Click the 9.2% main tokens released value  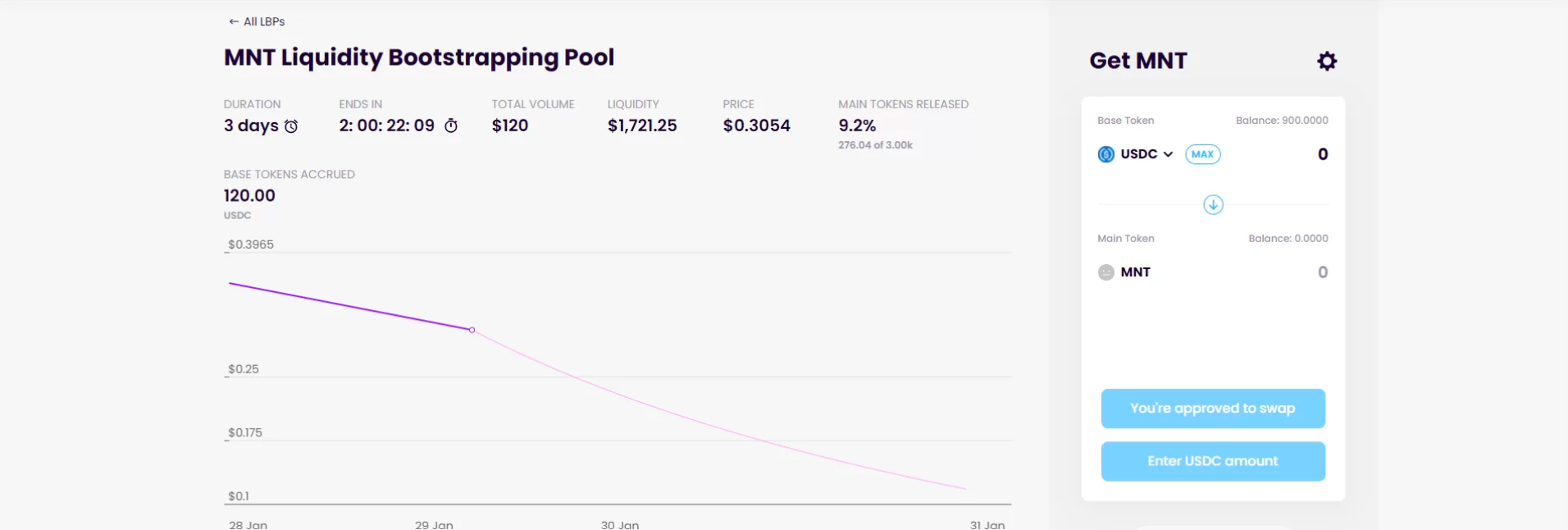click(x=857, y=126)
